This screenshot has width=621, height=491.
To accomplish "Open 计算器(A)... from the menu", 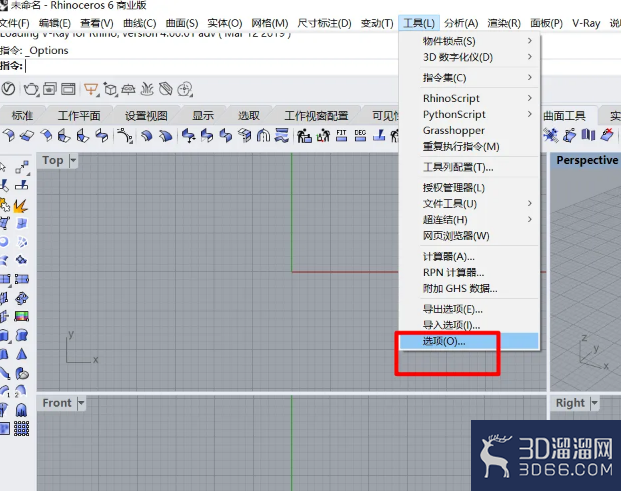I will [469, 257].
